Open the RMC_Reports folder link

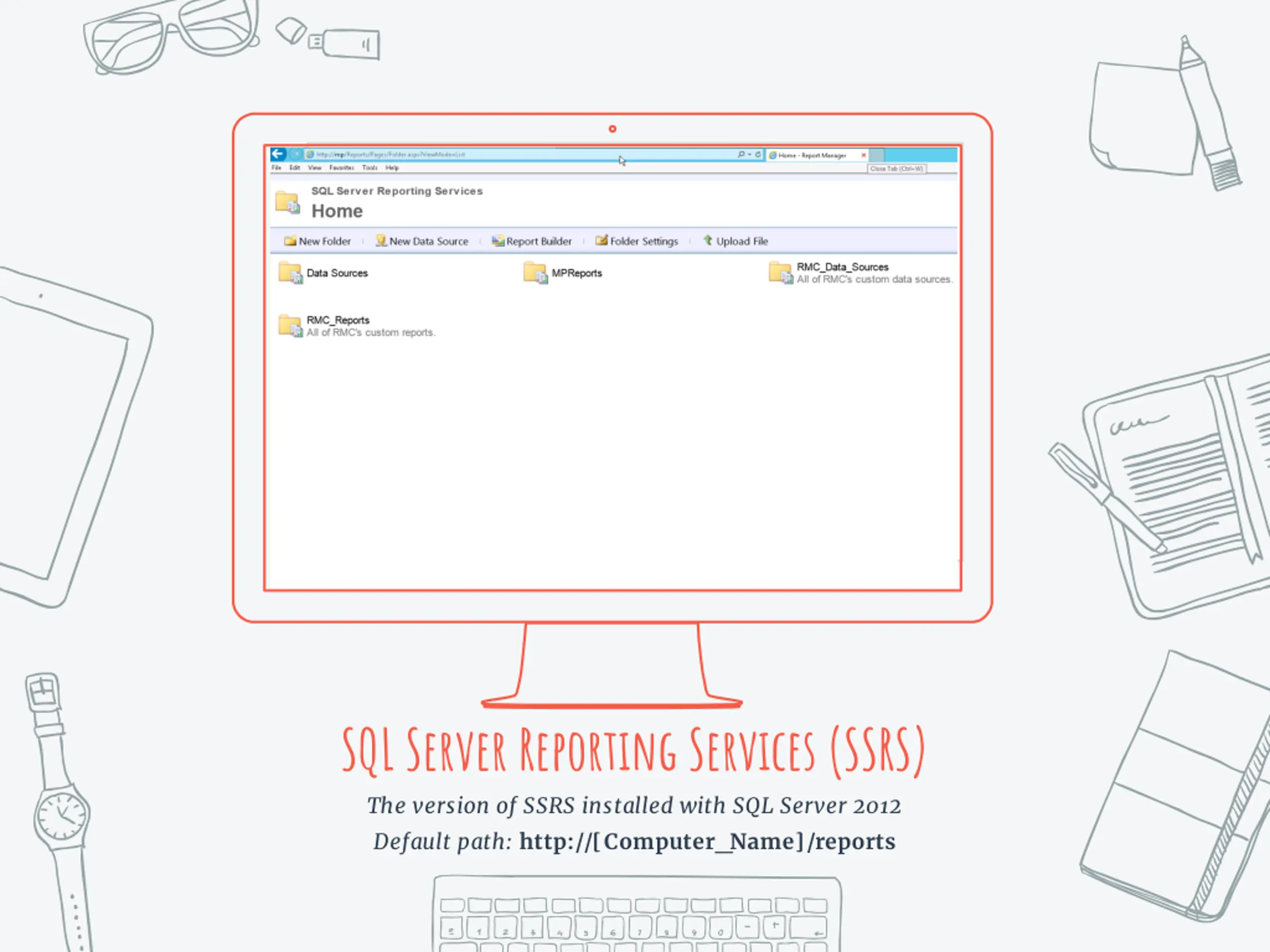[338, 320]
